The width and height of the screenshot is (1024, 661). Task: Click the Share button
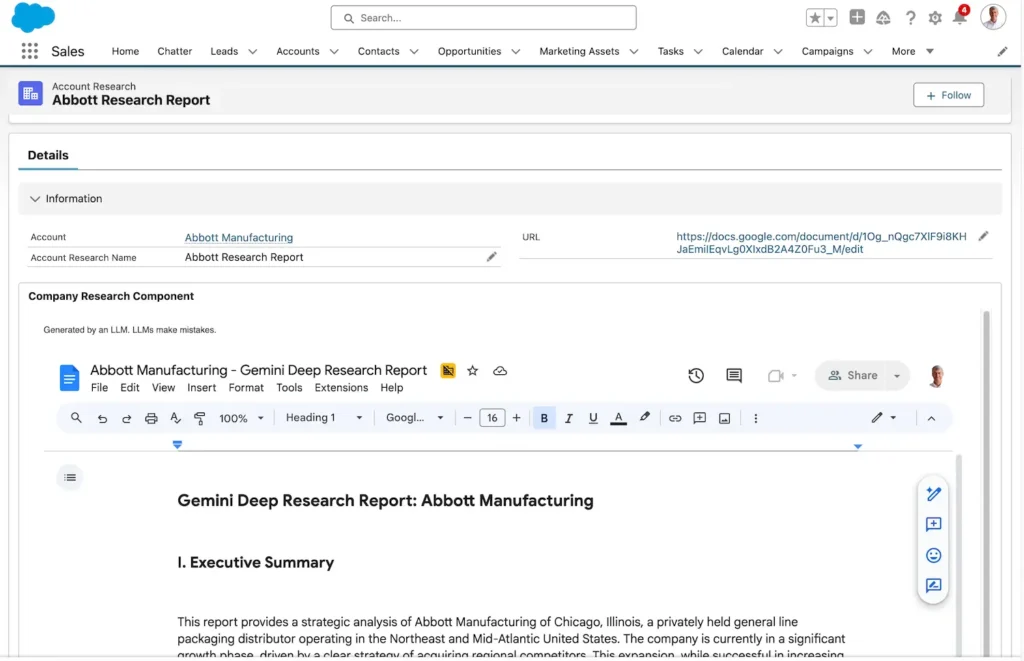[x=853, y=376]
